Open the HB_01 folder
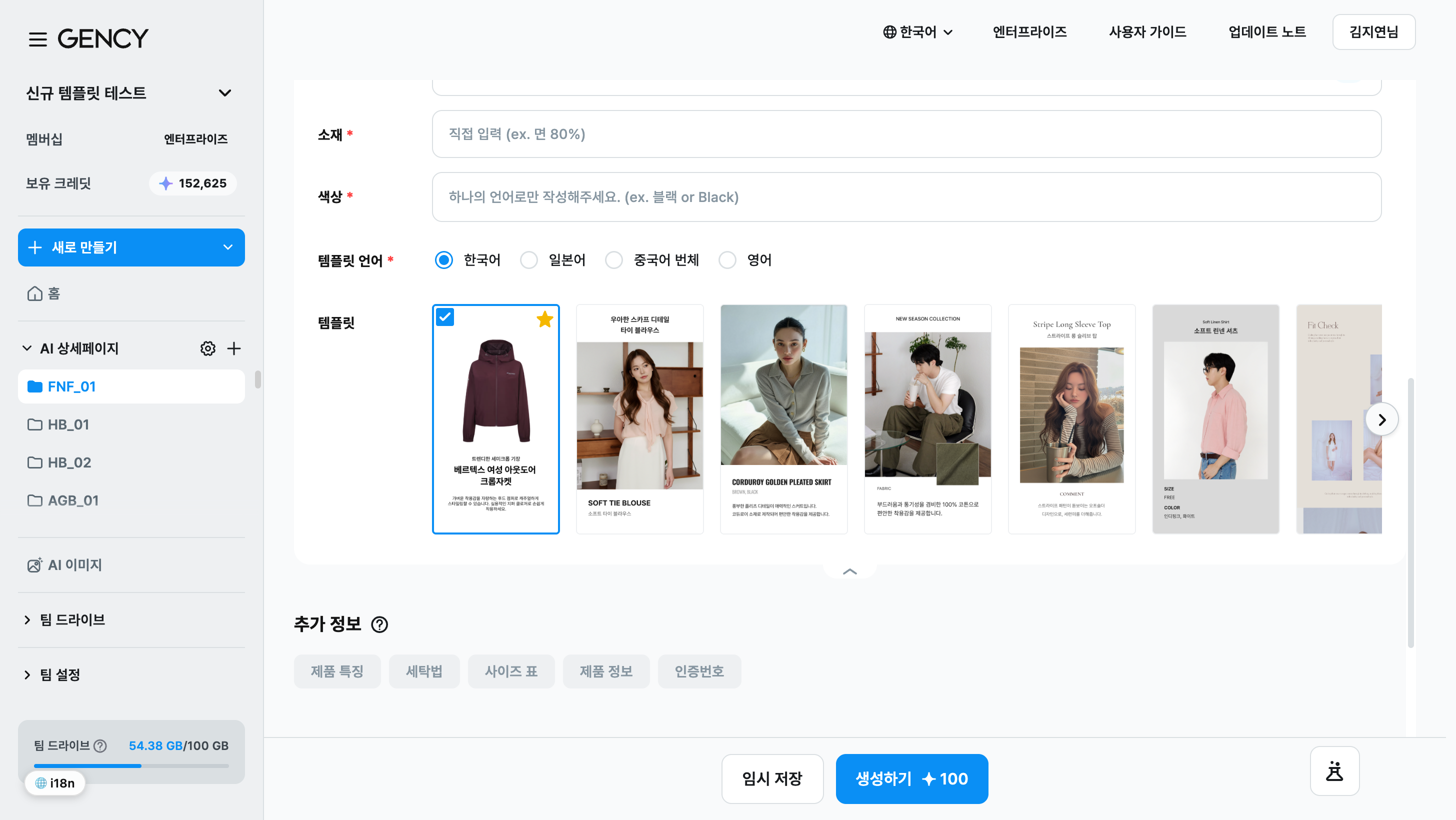Screen dimensions: 1456x820 pyautogui.click(x=131, y=424)
